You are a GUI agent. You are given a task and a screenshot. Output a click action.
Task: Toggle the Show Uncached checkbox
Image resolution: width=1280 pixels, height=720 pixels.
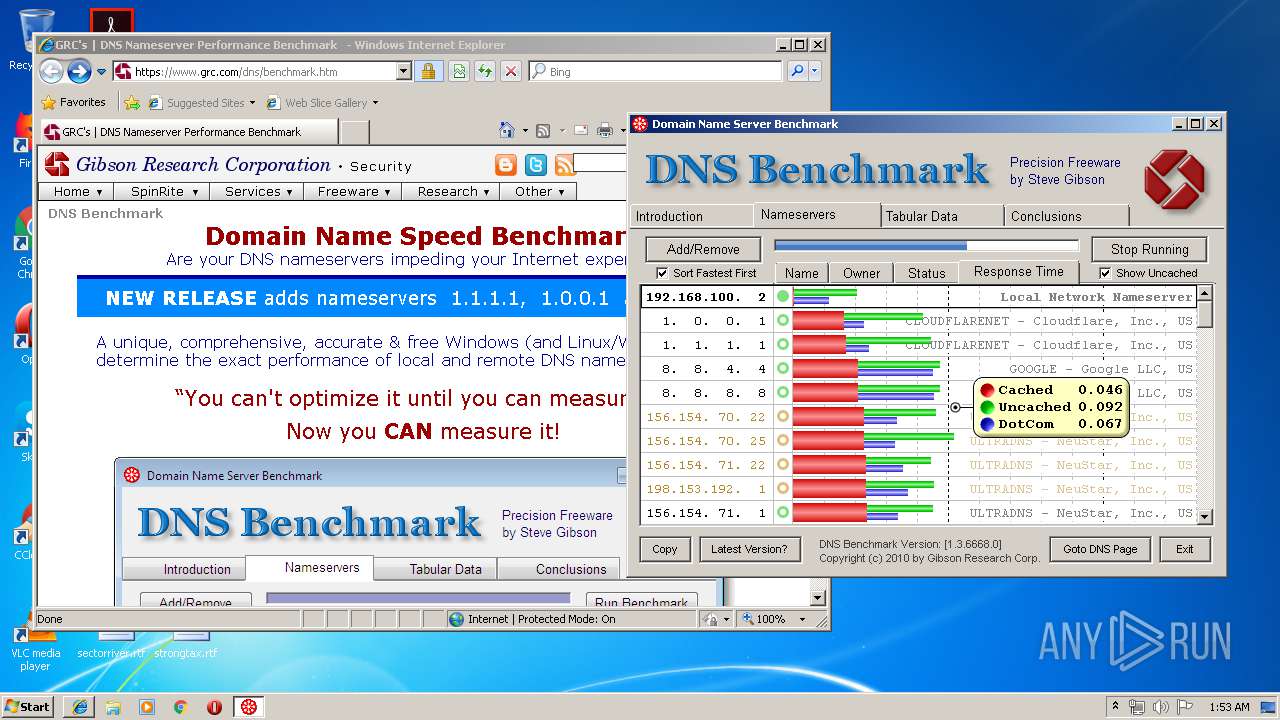click(x=1105, y=273)
